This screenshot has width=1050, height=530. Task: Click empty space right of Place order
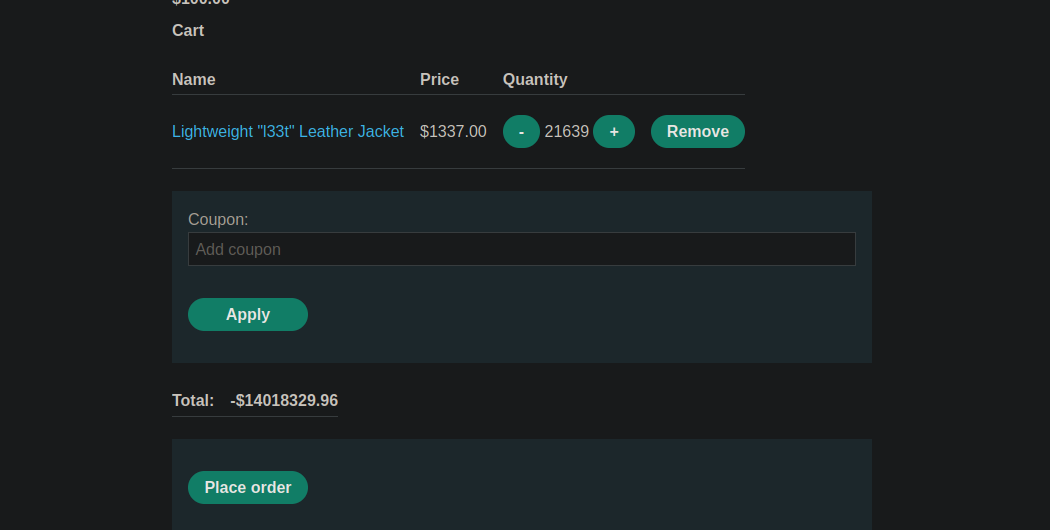(580, 487)
